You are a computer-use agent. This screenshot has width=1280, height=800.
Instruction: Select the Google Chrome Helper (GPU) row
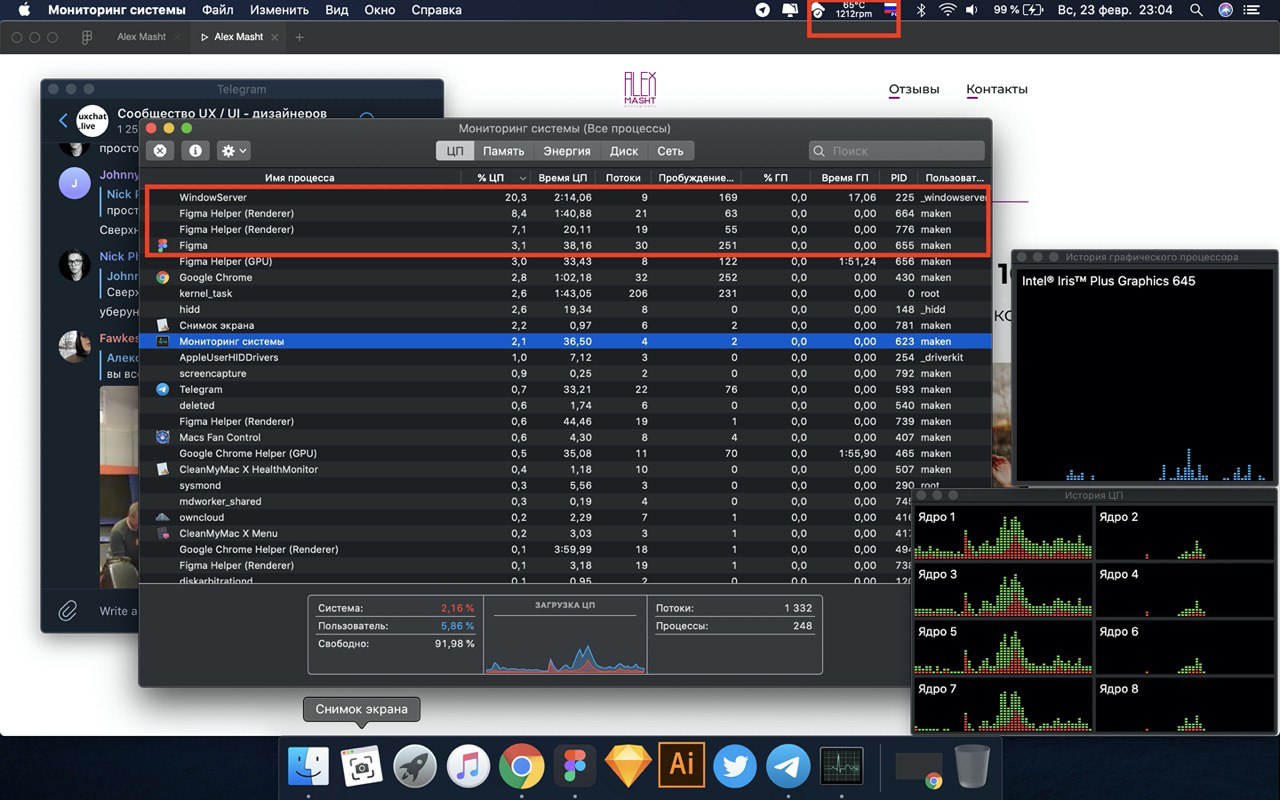565,454
